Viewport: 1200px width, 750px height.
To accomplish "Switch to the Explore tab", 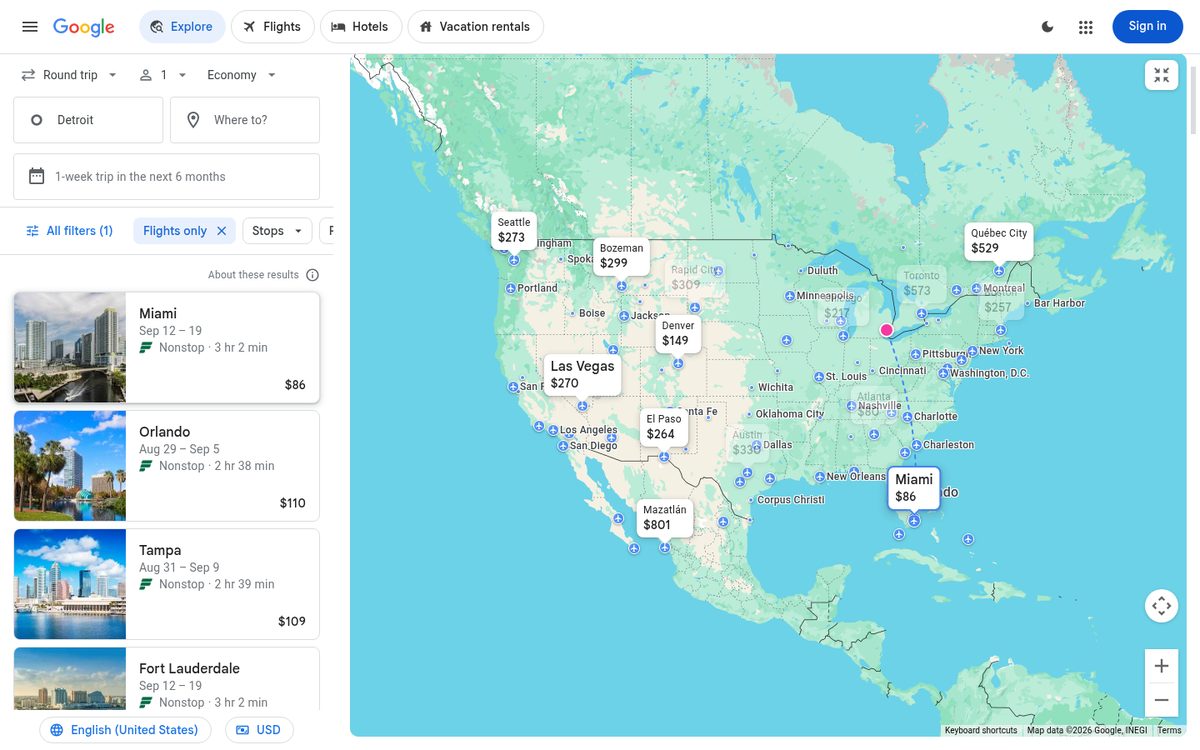I will click(x=182, y=27).
